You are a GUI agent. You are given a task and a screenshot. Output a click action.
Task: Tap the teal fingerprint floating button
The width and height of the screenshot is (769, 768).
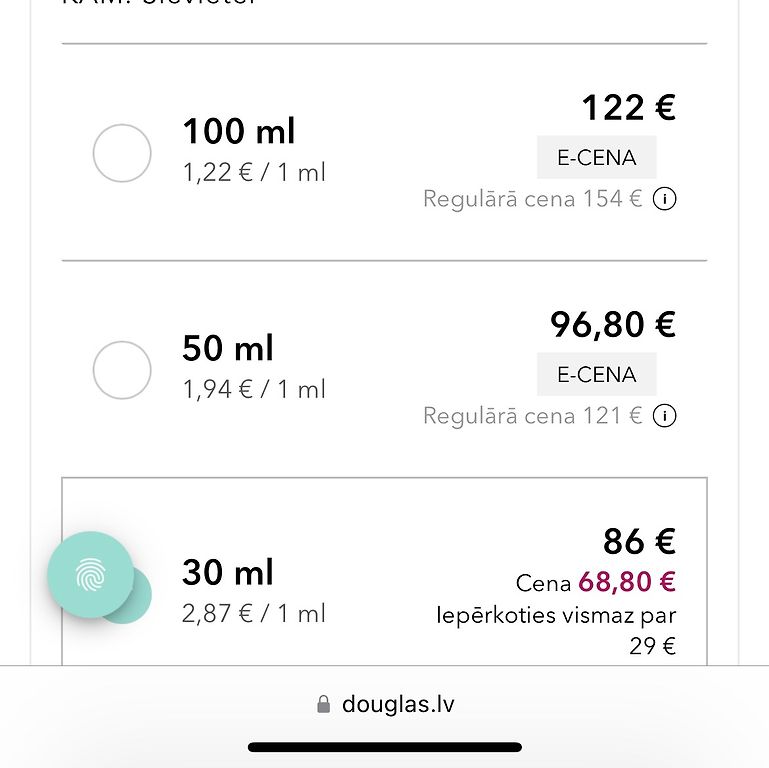90,574
